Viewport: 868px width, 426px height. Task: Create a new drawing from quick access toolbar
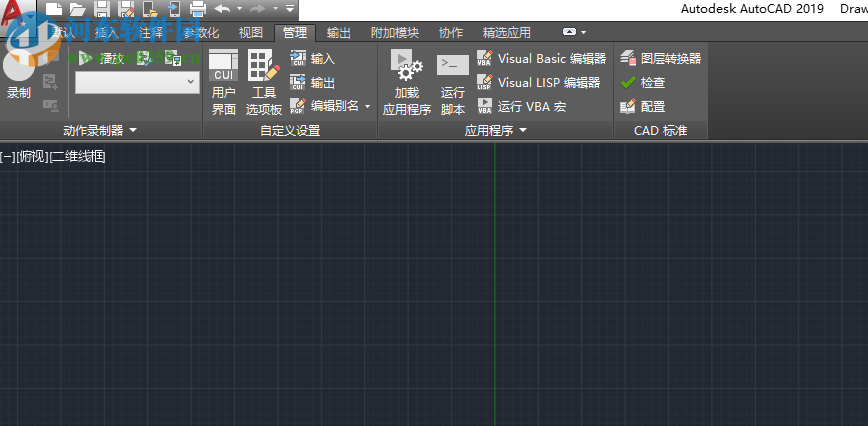coord(54,8)
